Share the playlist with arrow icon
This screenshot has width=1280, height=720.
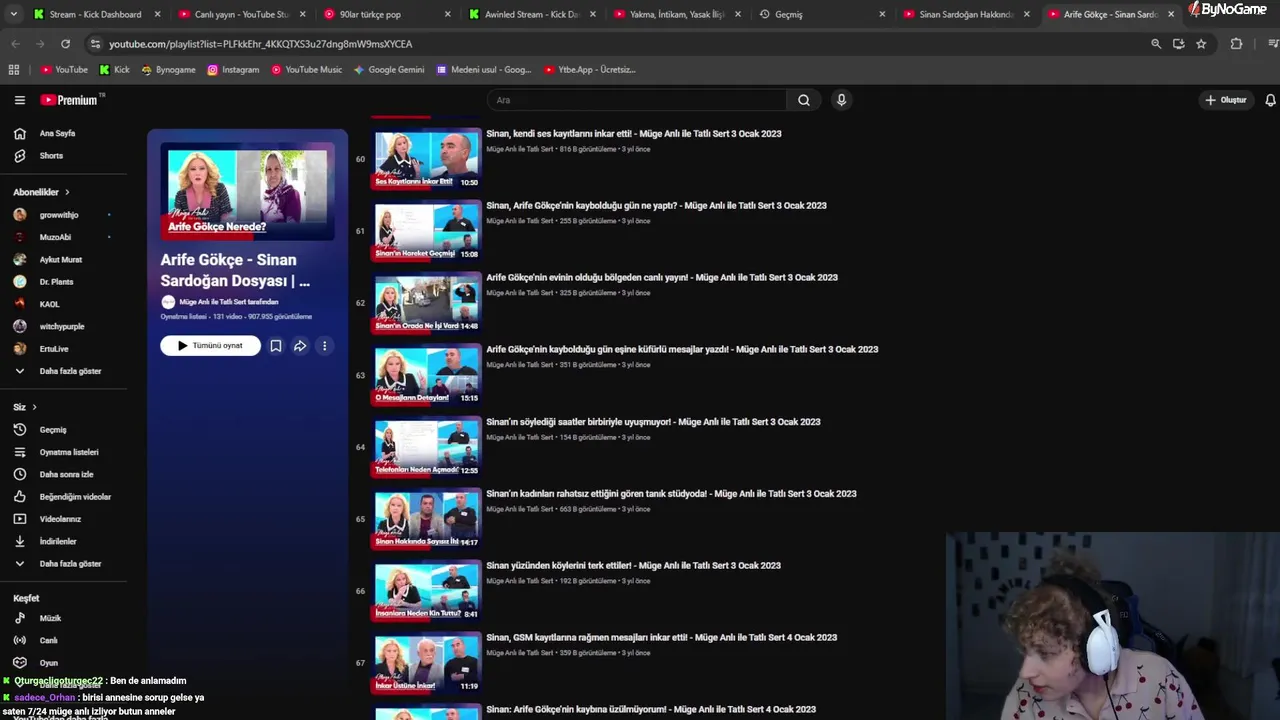tap(300, 346)
